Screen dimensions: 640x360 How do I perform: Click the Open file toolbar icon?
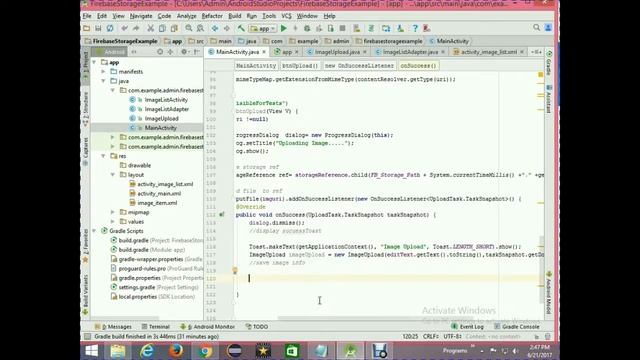click(x=87, y=28)
